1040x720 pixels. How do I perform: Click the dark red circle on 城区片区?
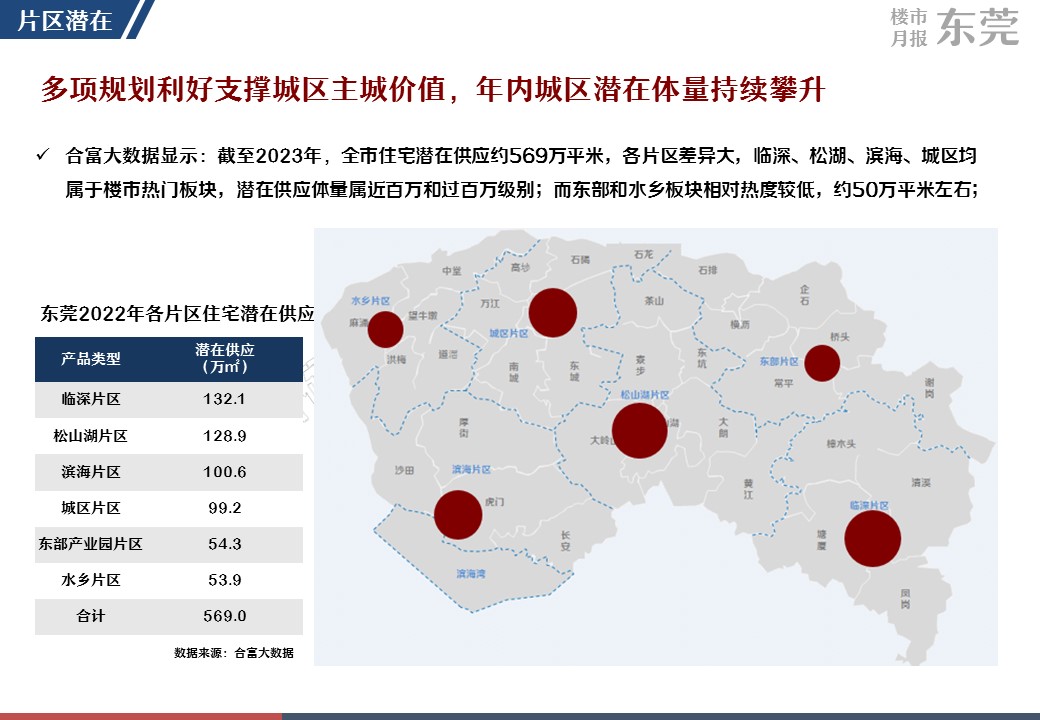tap(553, 312)
